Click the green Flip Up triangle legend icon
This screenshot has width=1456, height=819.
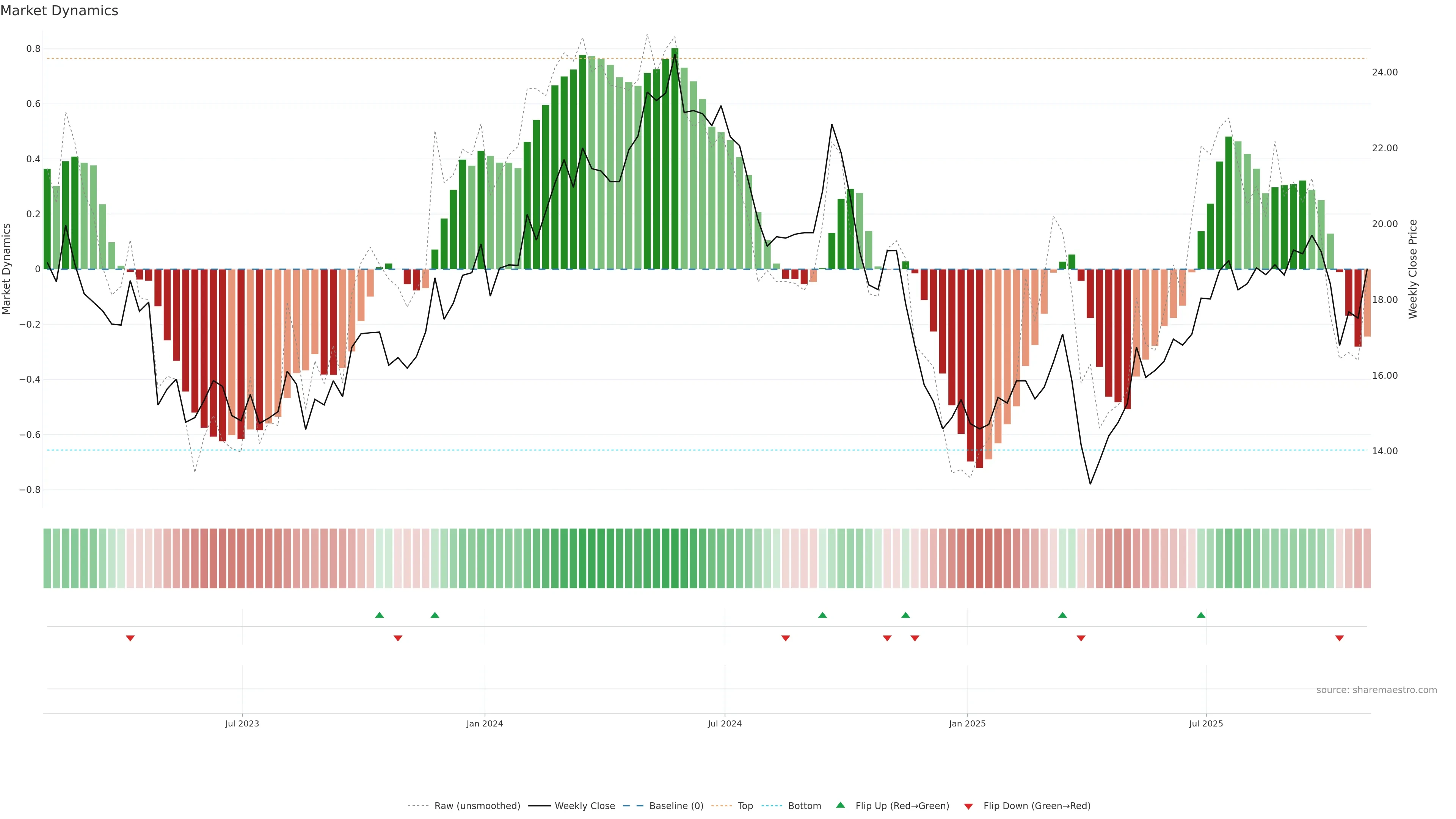(841, 805)
